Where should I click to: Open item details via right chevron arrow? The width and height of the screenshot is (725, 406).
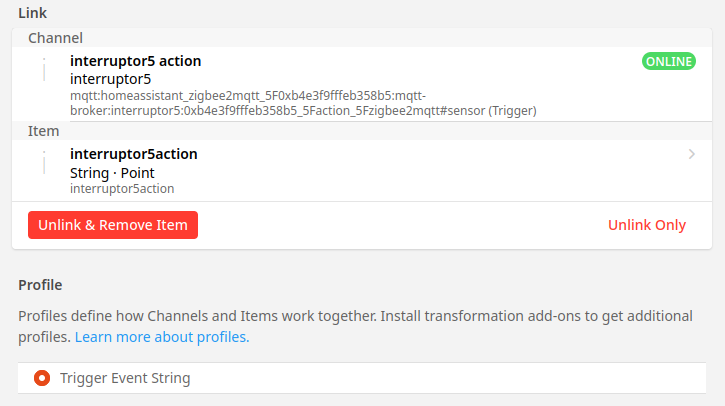(x=691, y=154)
